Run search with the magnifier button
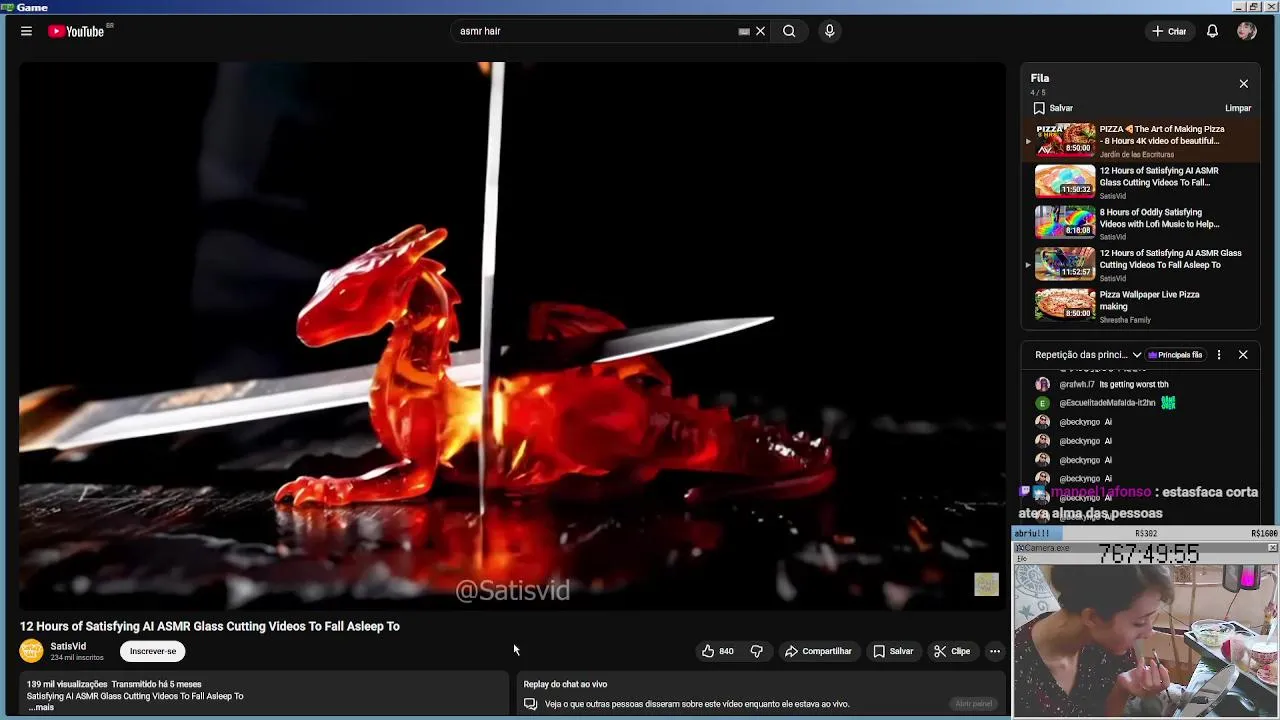 [x=789, y=31]
